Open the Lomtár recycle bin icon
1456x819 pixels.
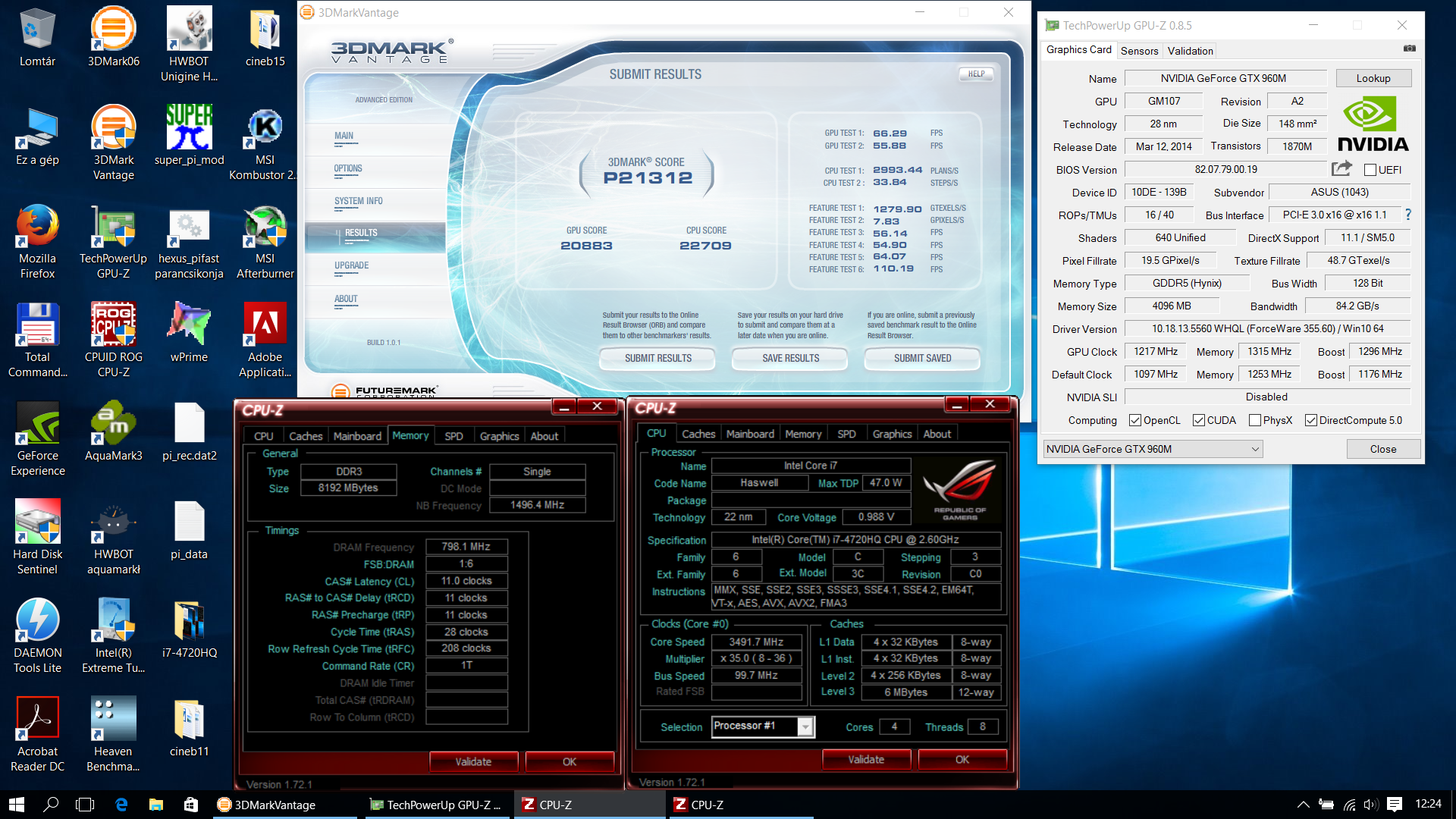pos(37,38)
